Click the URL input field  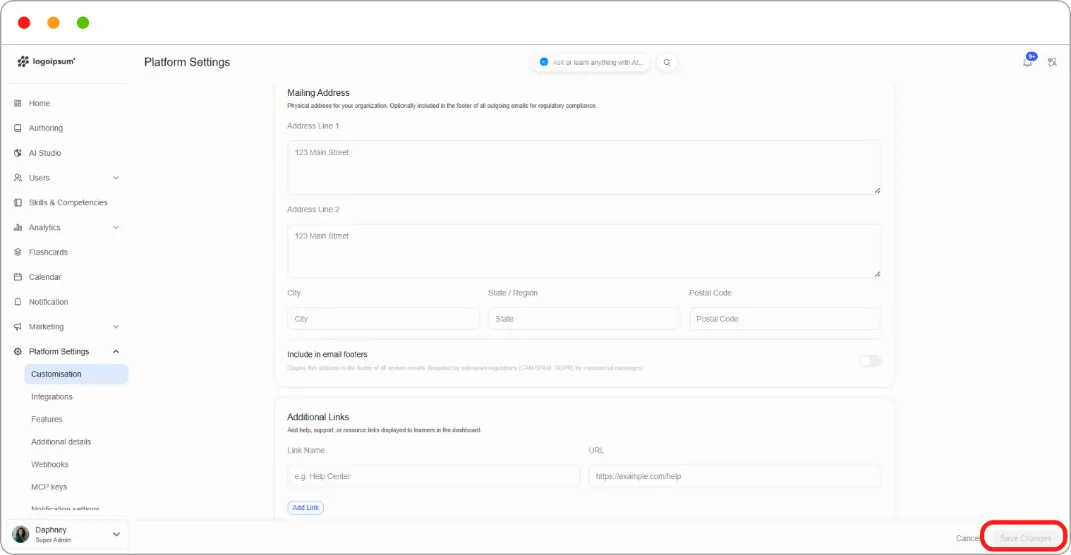tap(735, 476)
